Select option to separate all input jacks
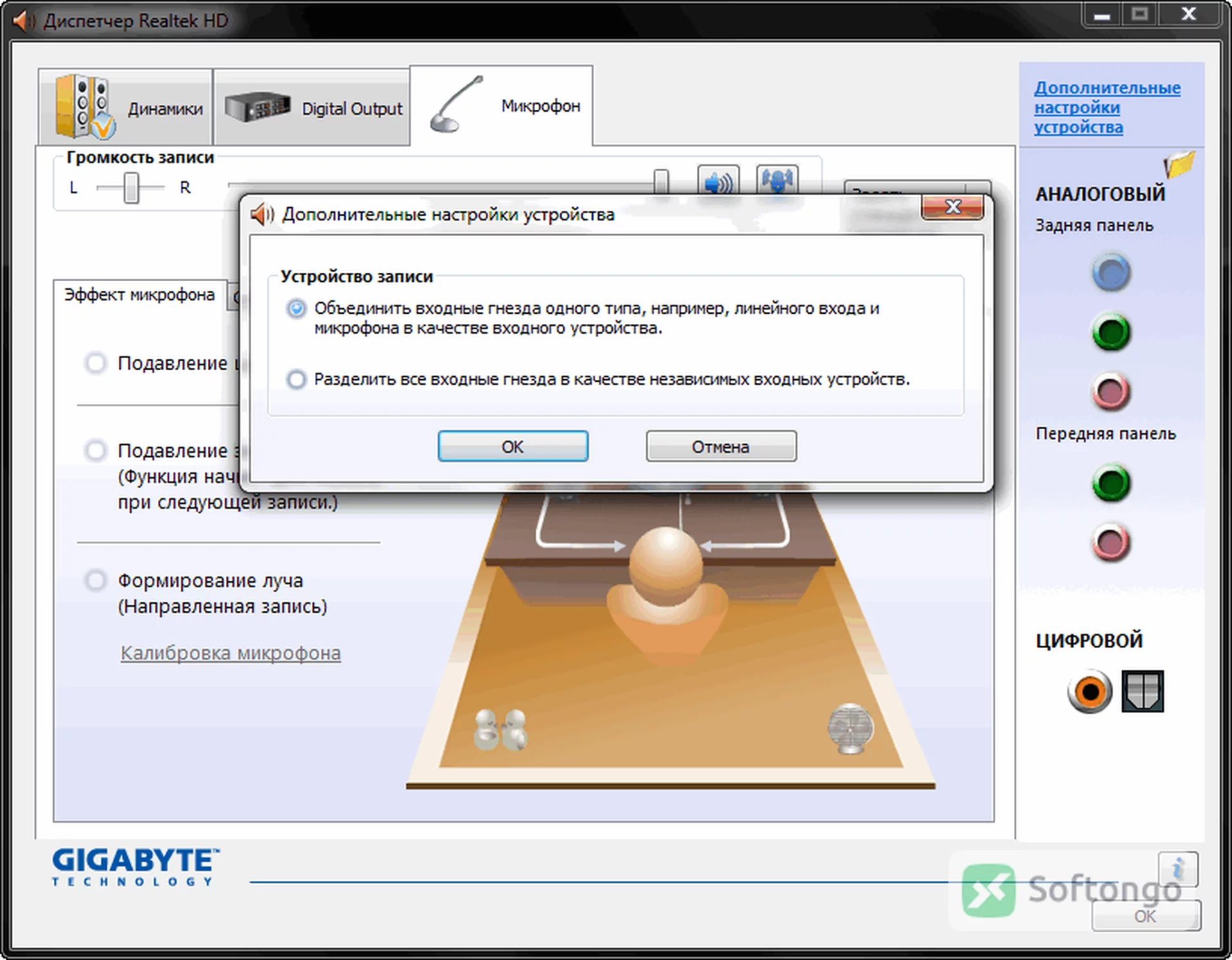 [x=296, y=379]
